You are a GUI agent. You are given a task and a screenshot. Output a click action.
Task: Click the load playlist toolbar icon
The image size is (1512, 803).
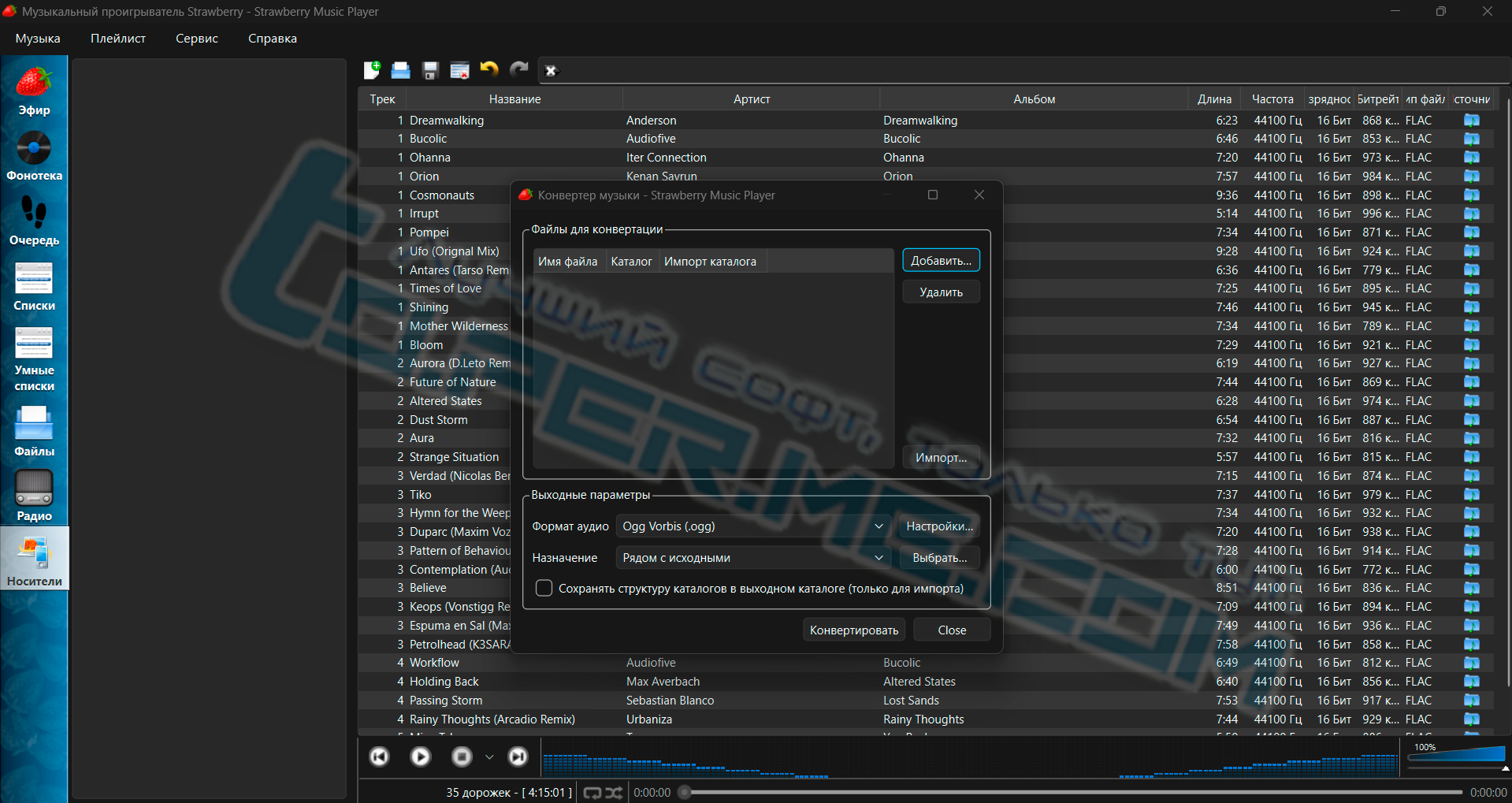[x=401, y=70]
